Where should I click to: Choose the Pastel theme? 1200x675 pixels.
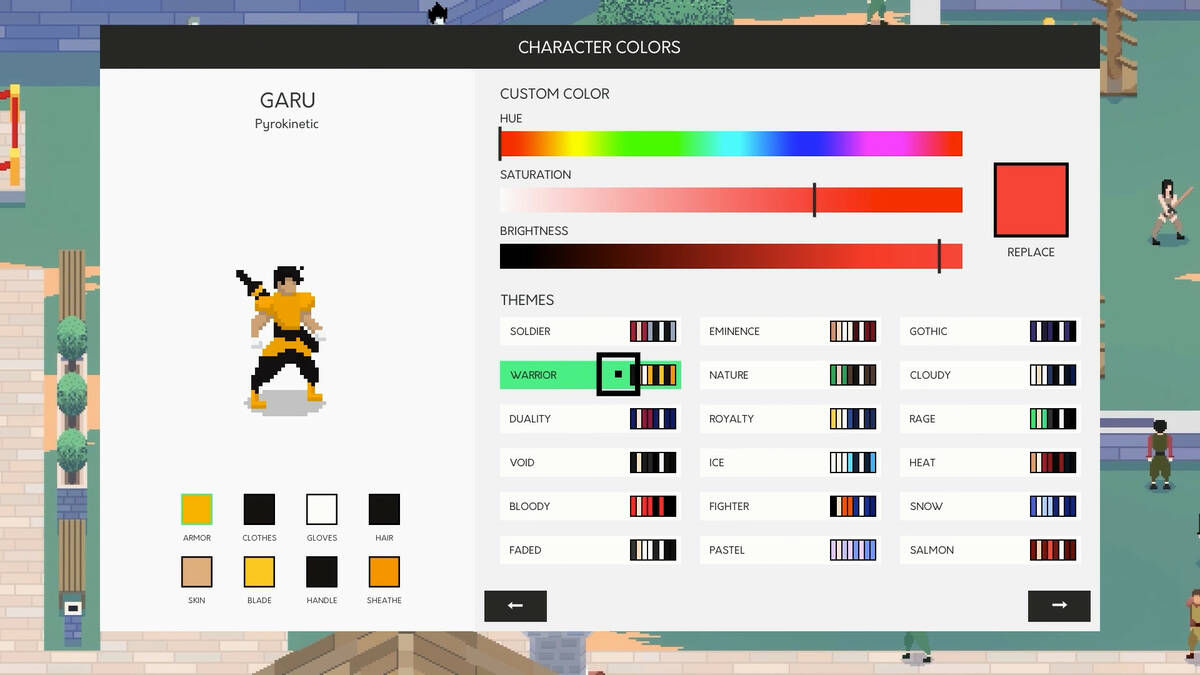point(790,550)
